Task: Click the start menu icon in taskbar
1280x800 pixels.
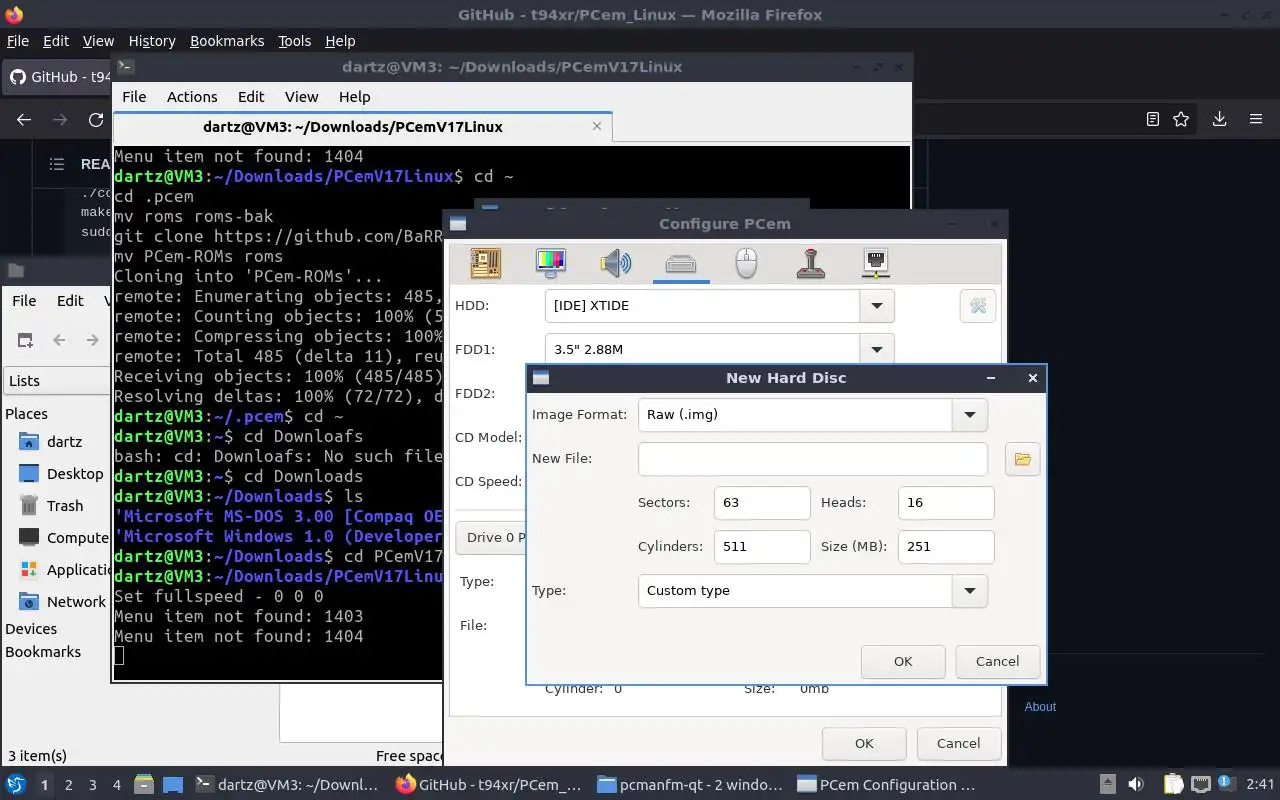Action: [x=16, y=784]
